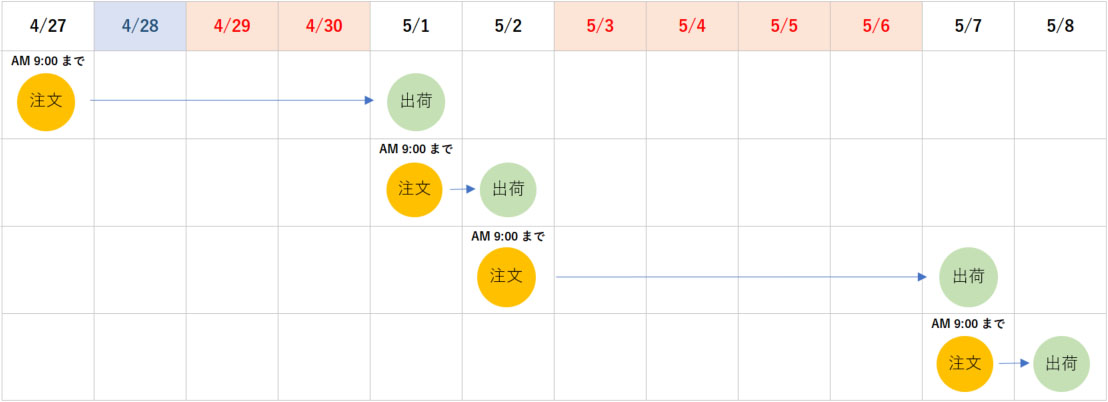Viewport: 1108px width, 402px height.
Task: Click the 4/27 date header
Action: click(46, 26)
